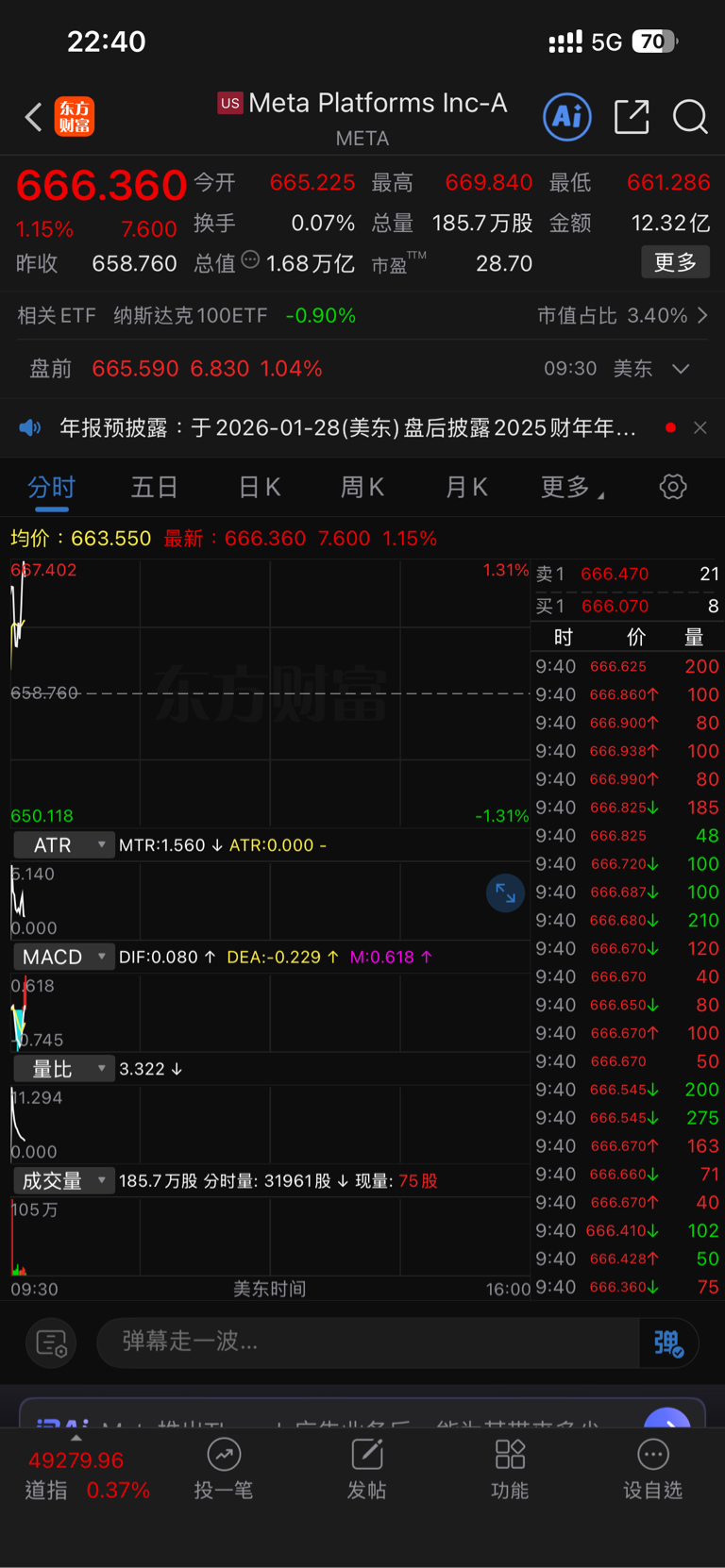Tap trade row 666.360 volume 75
The width and height of the screenshot is (725, 1568).
[628, 1287]
